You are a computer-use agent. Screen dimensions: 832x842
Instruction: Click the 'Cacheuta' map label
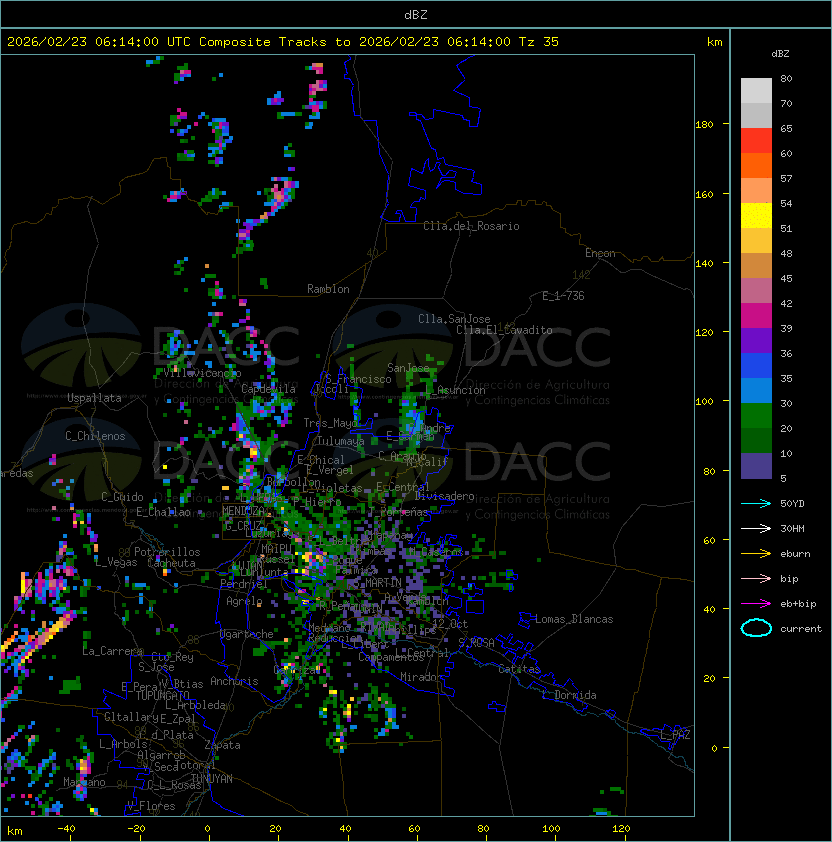[x=171, y=563]
